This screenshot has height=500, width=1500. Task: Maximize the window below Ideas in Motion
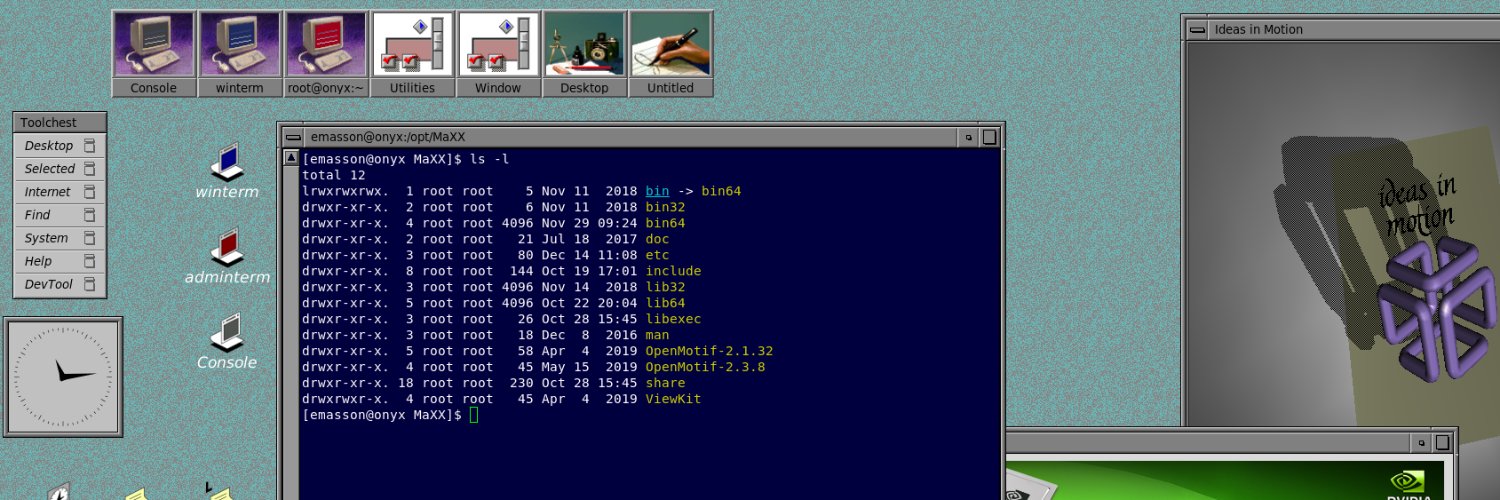(x=1443, y=441)
